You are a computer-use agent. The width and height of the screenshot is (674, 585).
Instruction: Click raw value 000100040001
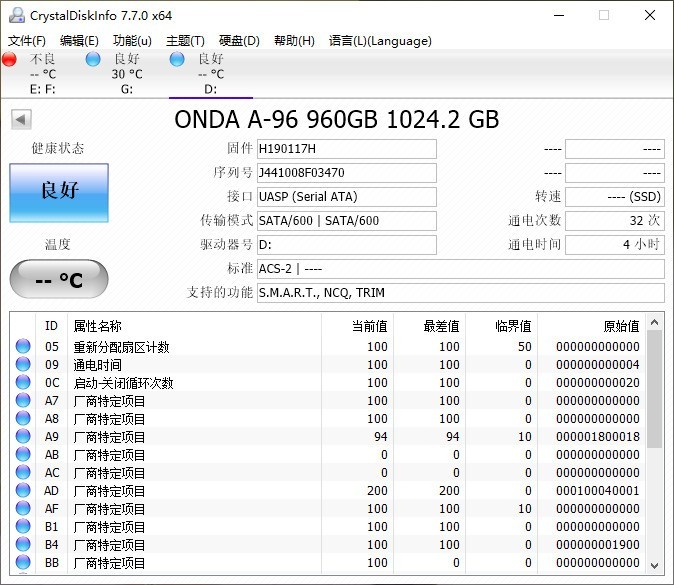tap(597, 490)
